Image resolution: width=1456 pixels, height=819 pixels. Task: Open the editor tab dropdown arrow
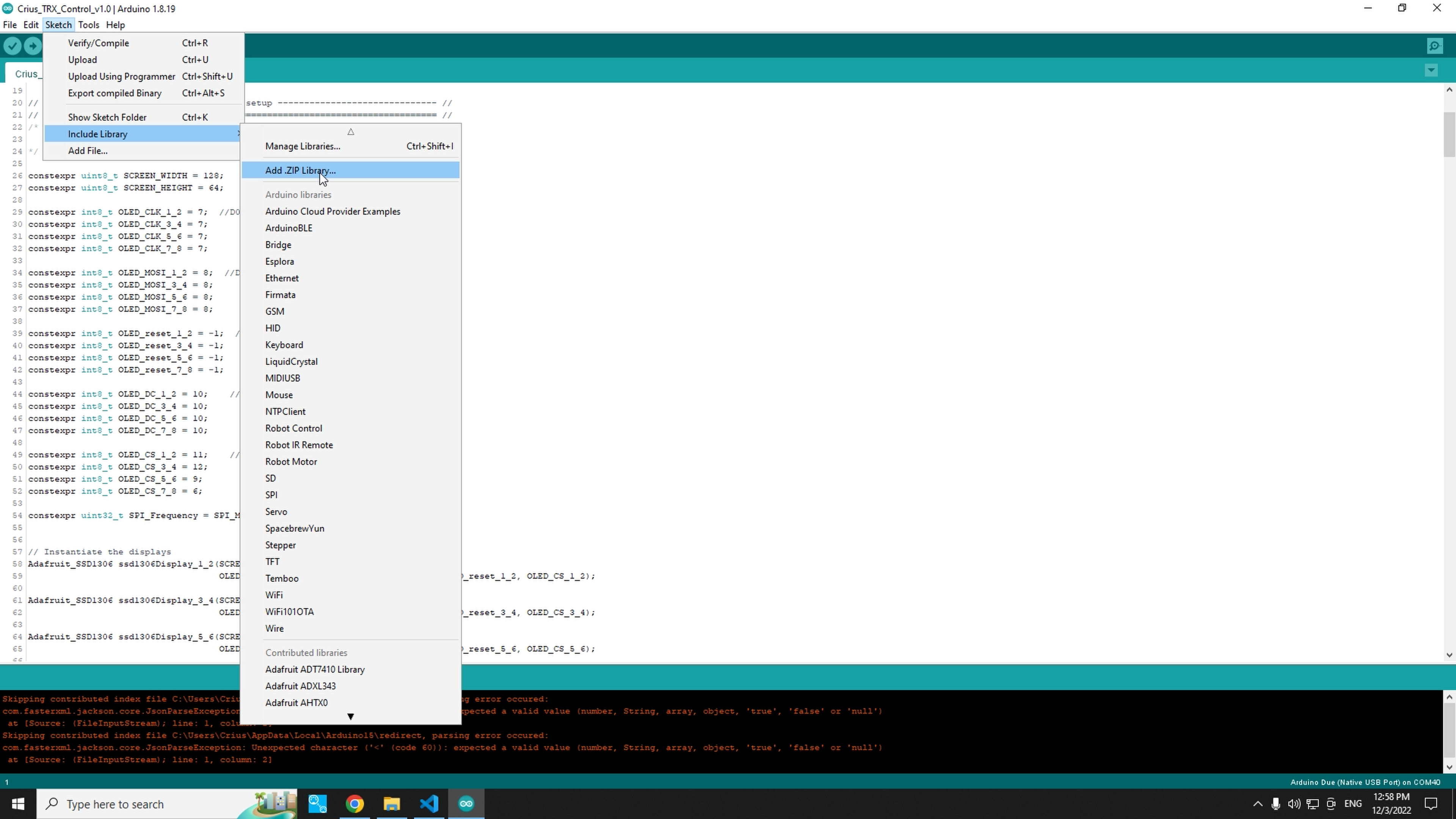click(x=1431, y=70)
